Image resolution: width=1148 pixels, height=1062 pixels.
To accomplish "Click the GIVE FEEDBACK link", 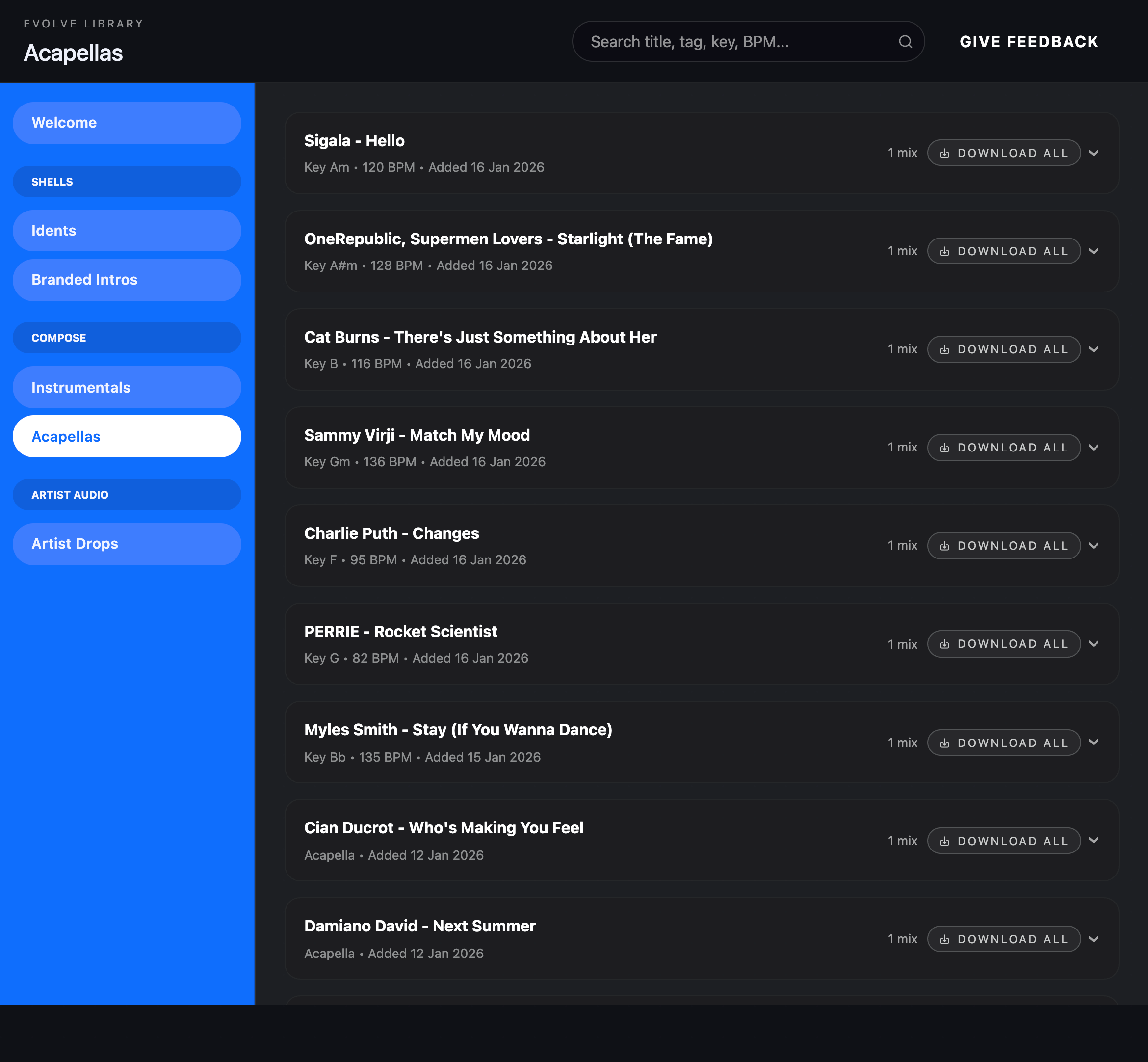I will pos(1028,41).
